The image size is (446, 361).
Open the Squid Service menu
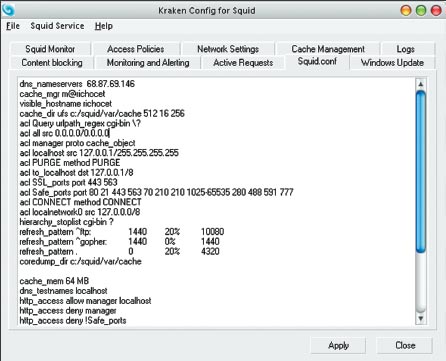[x=57, y=26]
